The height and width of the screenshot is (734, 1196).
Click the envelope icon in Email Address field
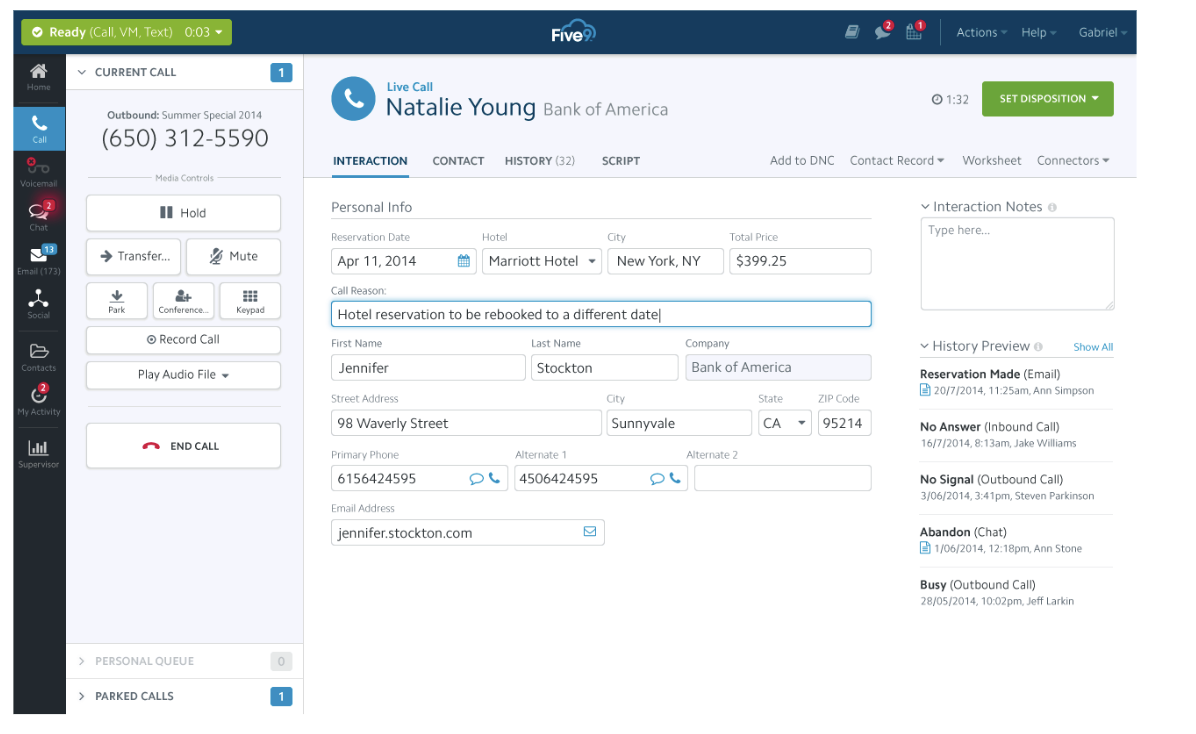(x=589, y=532)
